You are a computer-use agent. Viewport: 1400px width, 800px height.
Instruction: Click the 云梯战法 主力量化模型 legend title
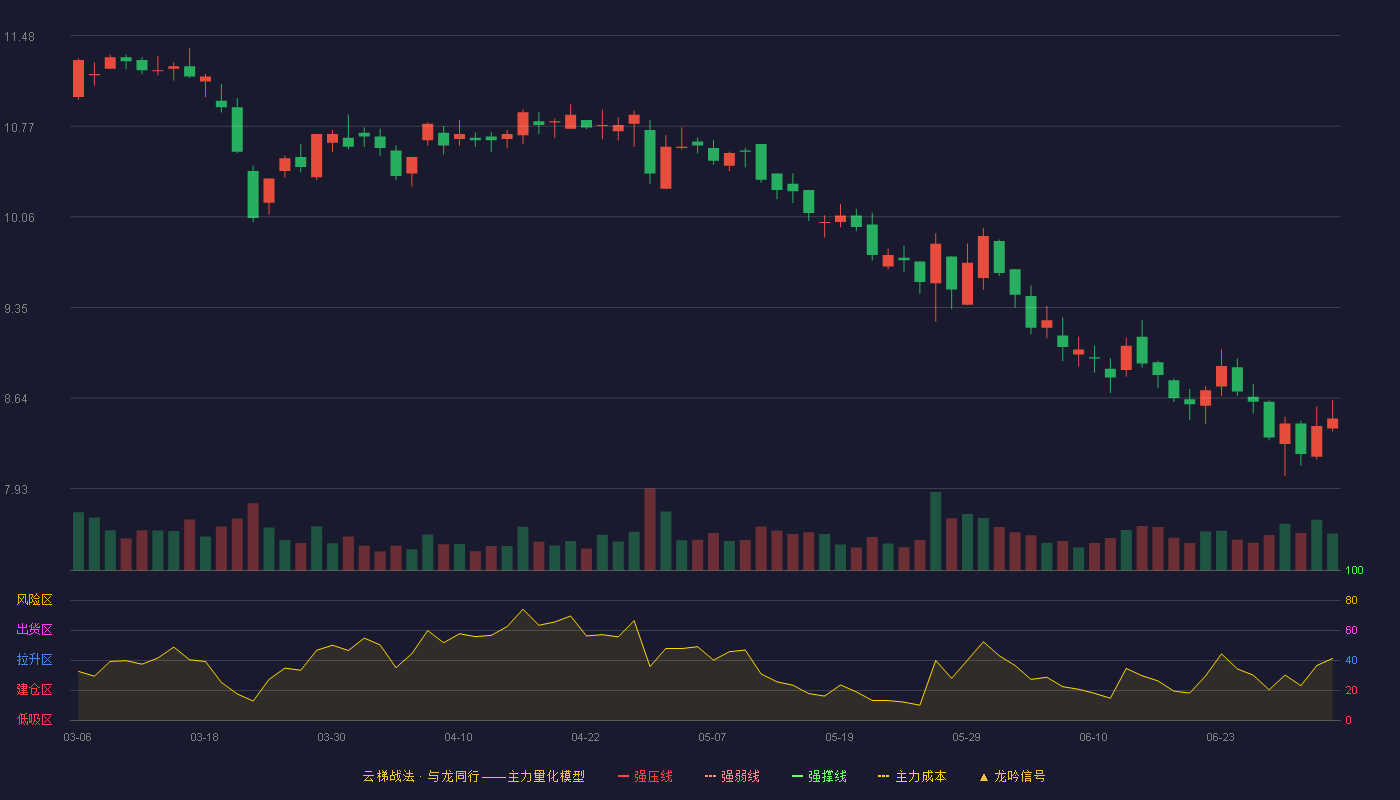[x=473, y=776]
